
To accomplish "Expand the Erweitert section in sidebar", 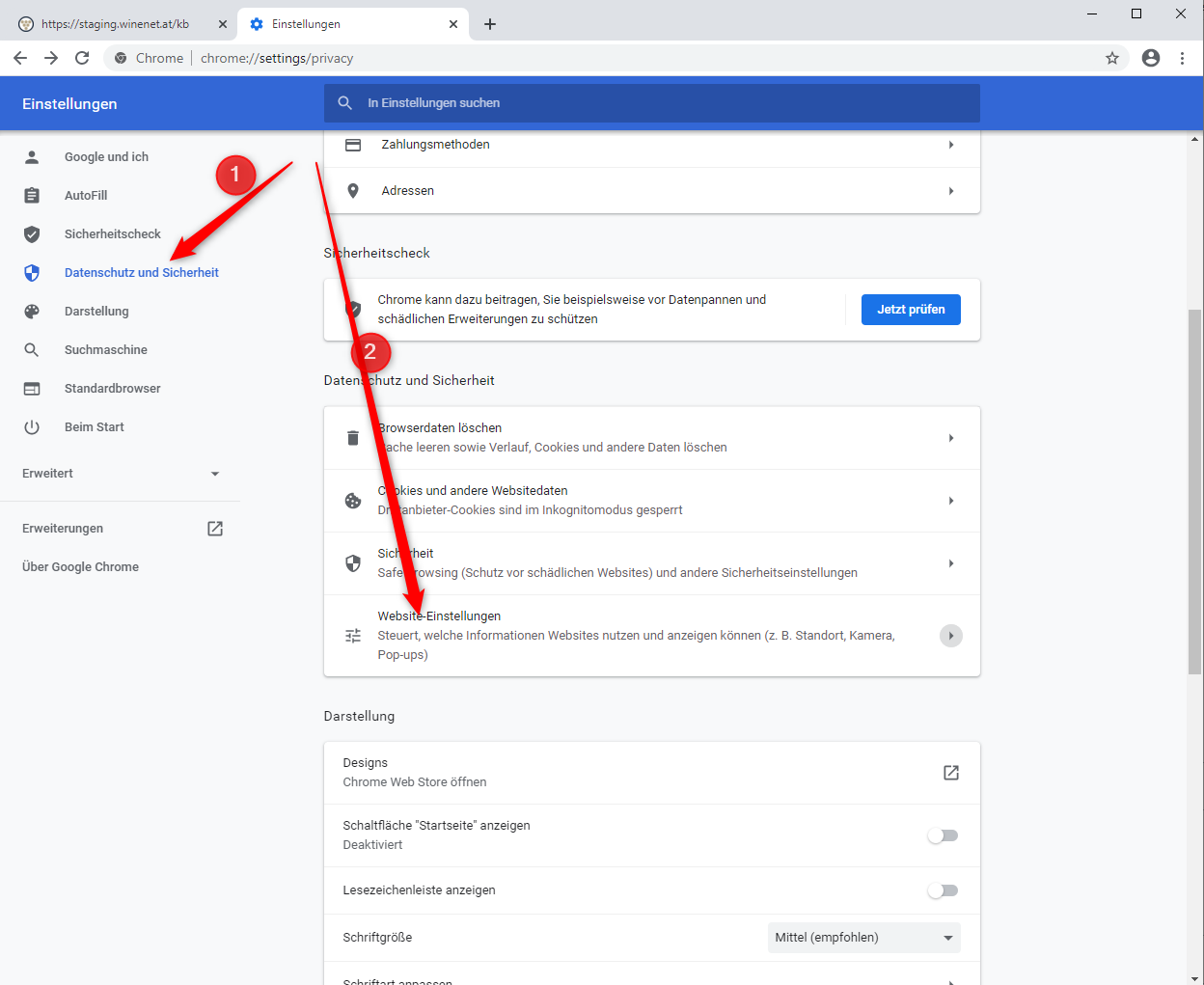I will coord(121,474).
